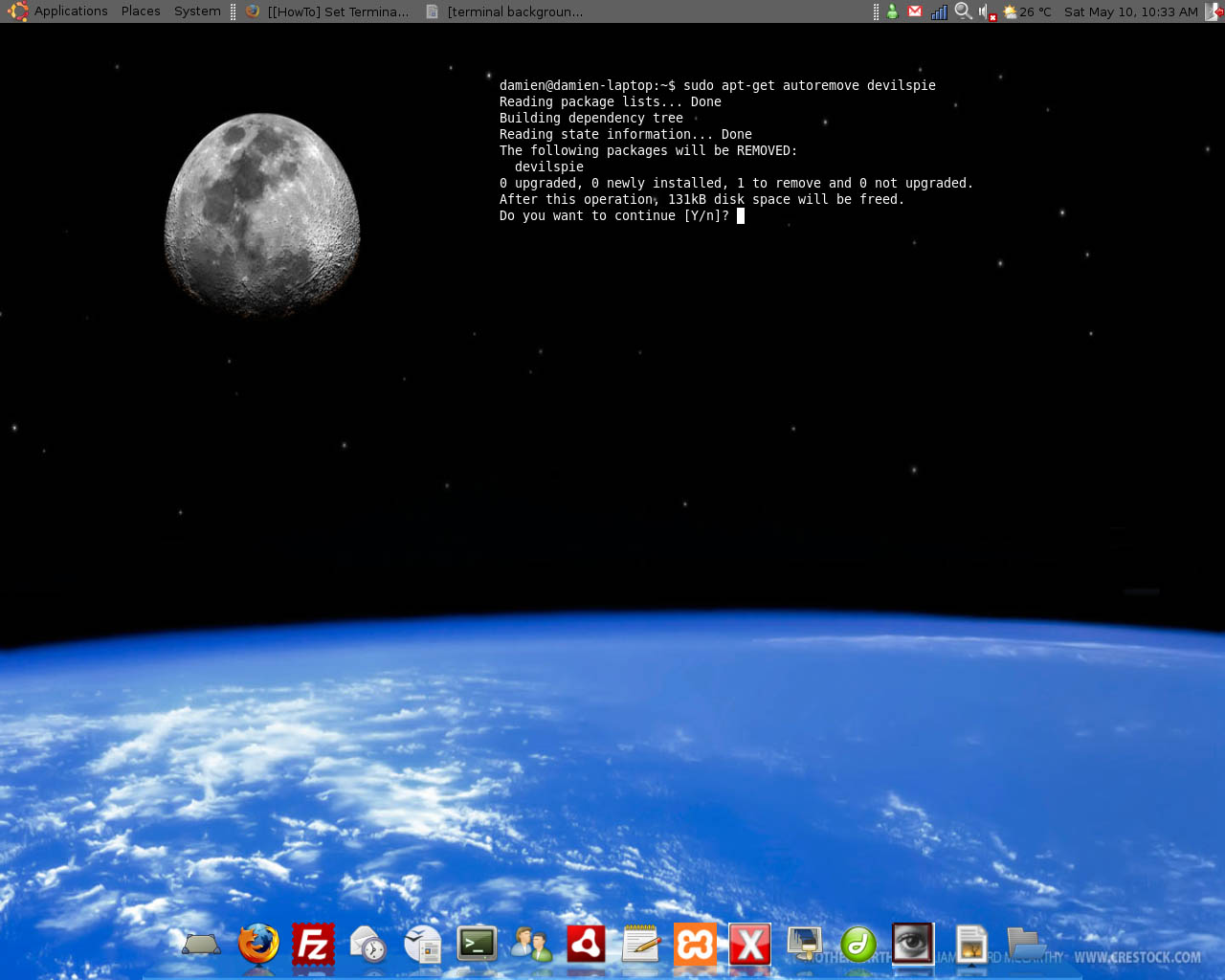The image size is (1225, 980).
Task: Open the notepad text editor icon
Action: 640,945
